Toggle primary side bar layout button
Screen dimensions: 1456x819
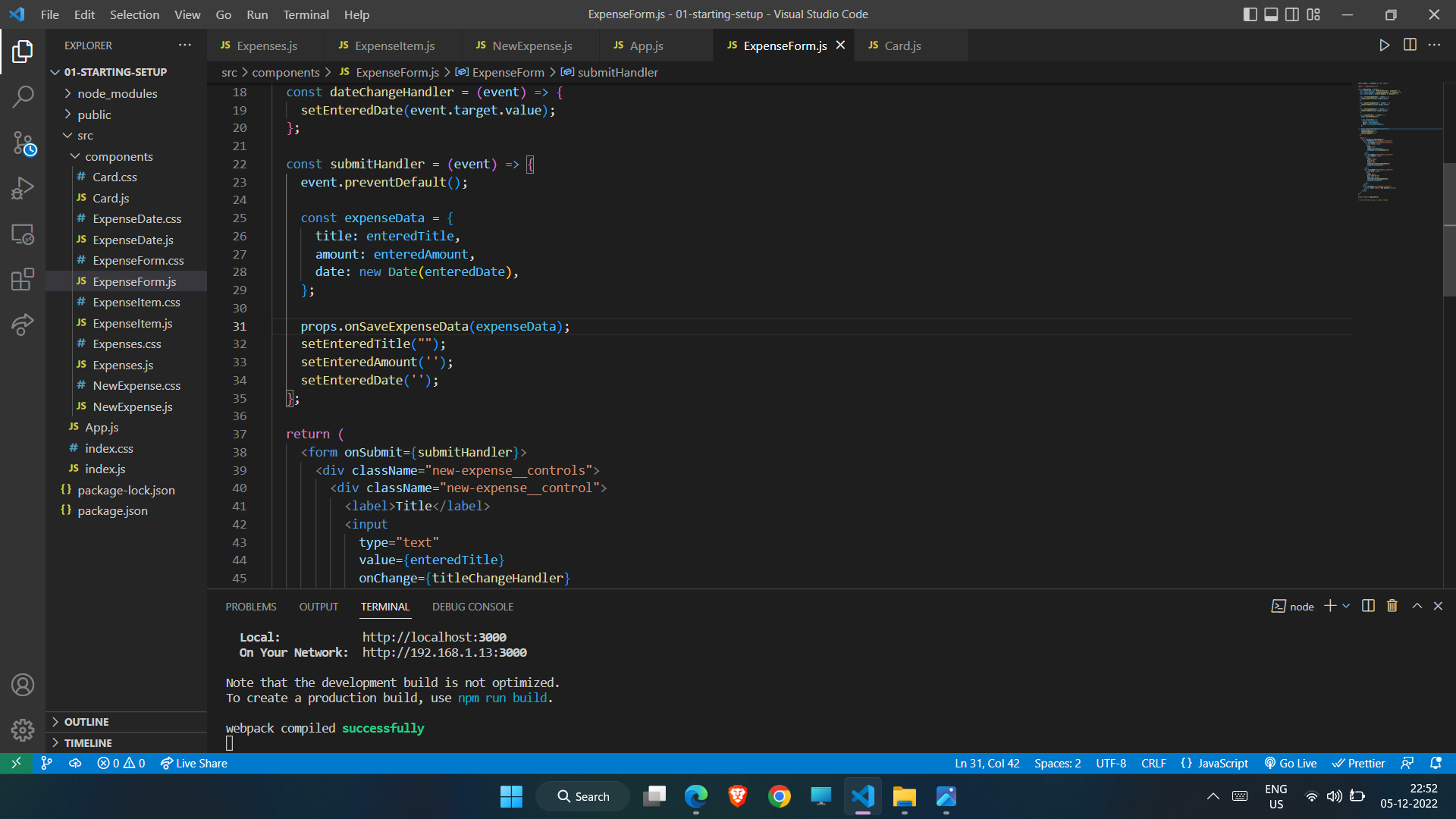click(x=1250, y=14)
